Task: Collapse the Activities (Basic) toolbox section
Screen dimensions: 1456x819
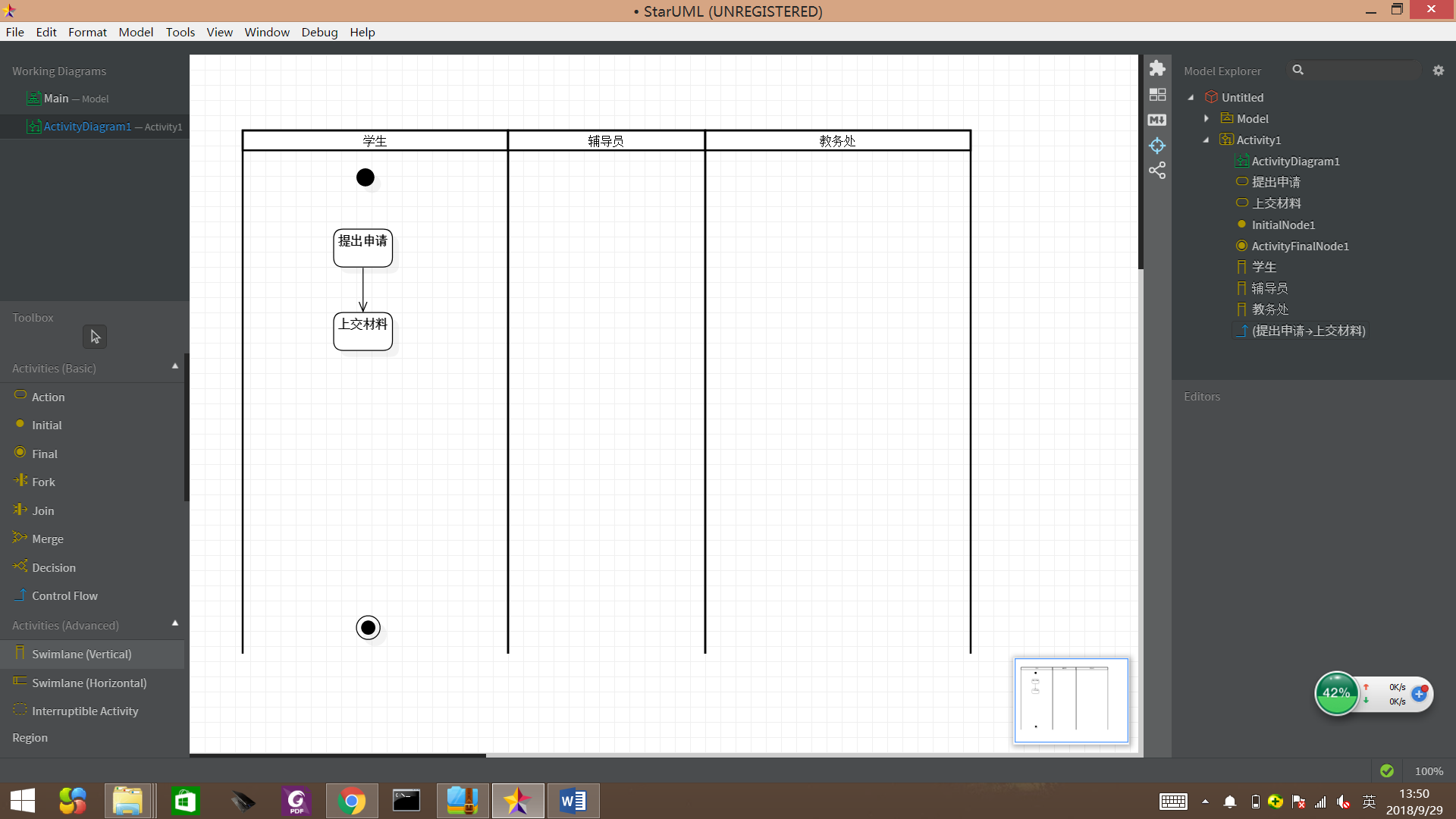Action: click(x=175, y=367)
